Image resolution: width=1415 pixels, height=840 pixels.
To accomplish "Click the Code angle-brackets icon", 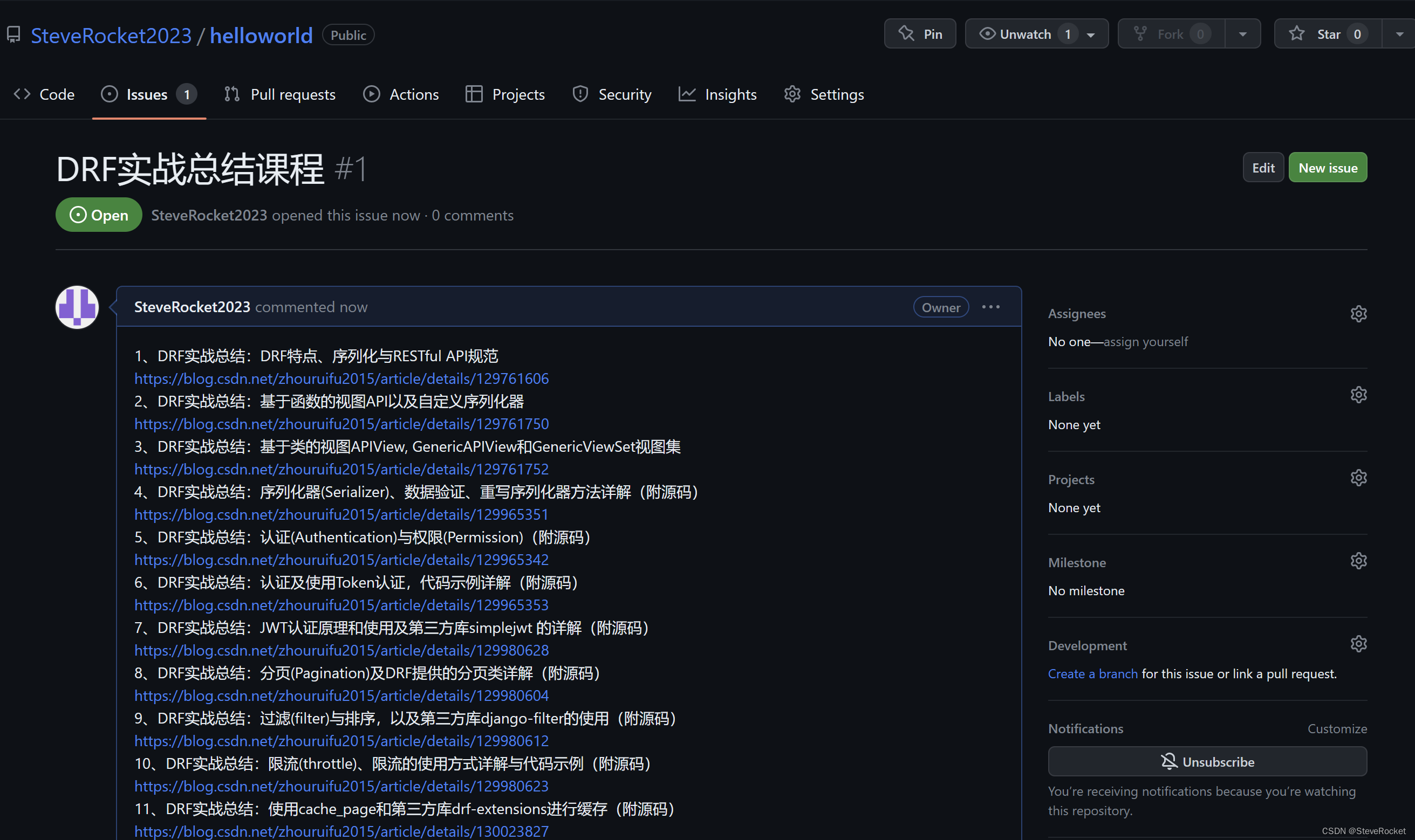I will click(22, 94).
